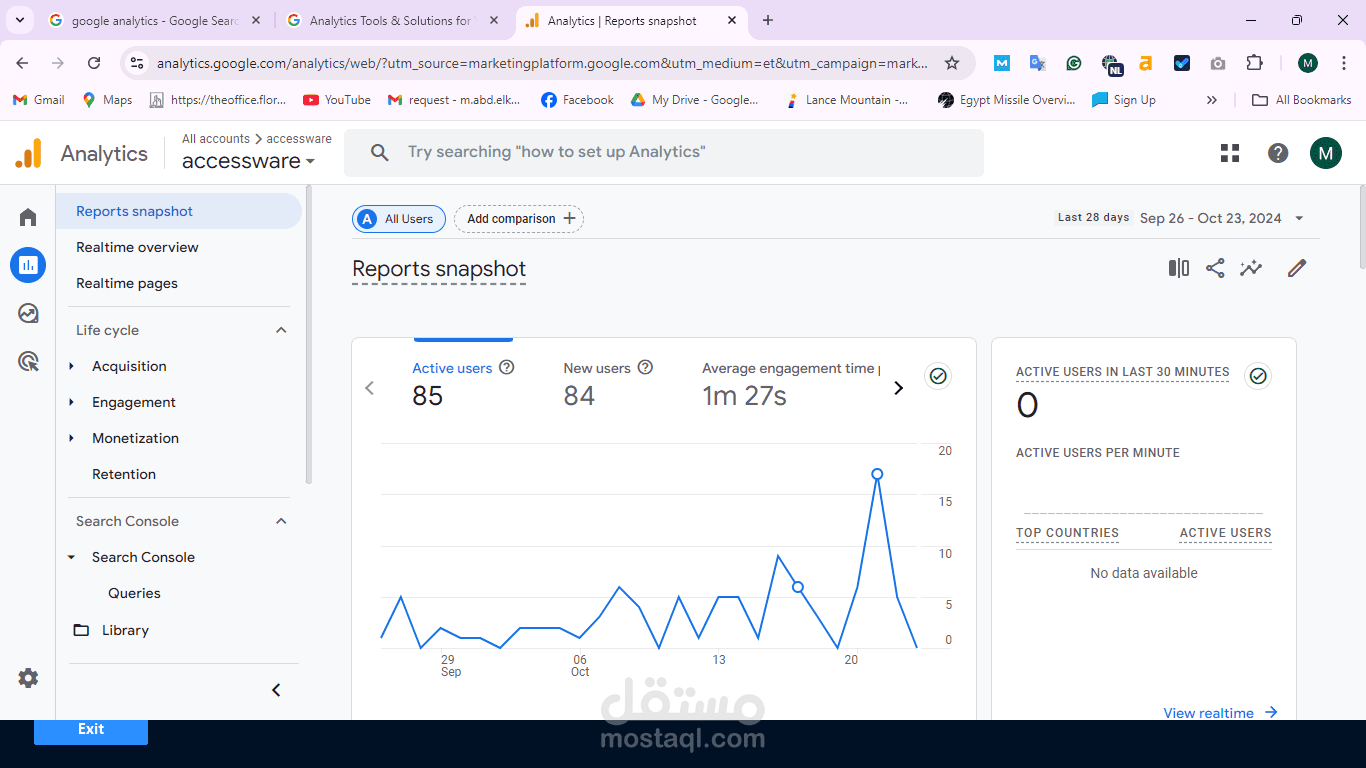
Task: Open Admin settings gear icon
Action: [x=28, y=678]
